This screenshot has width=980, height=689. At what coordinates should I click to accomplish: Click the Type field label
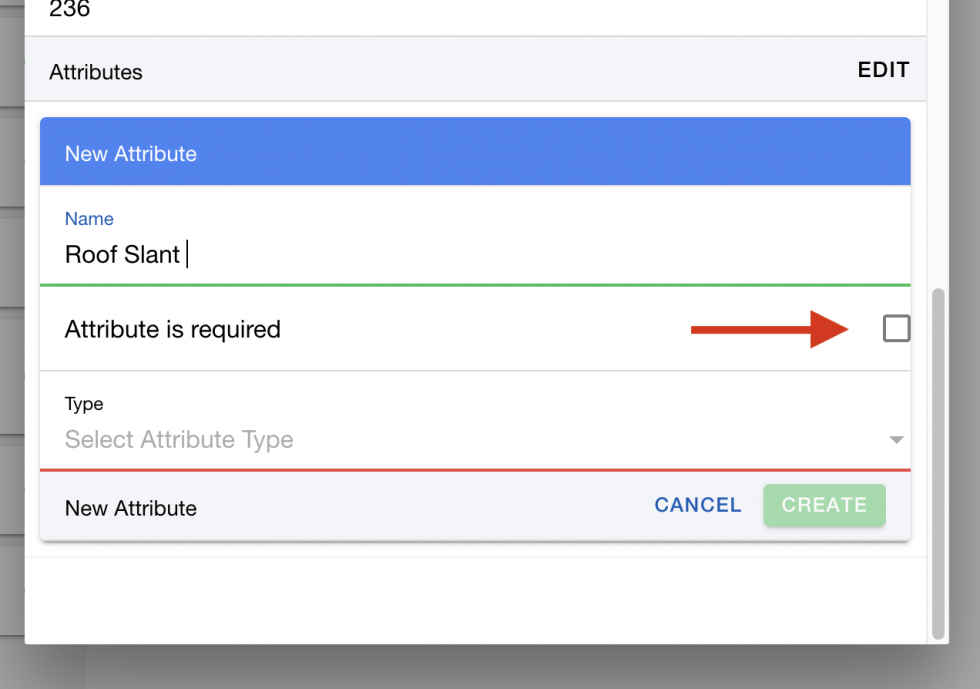[x=84, y=404]
